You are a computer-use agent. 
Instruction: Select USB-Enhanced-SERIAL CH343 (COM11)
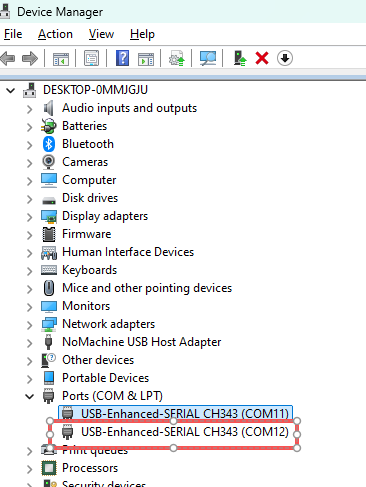pos(175,414)
